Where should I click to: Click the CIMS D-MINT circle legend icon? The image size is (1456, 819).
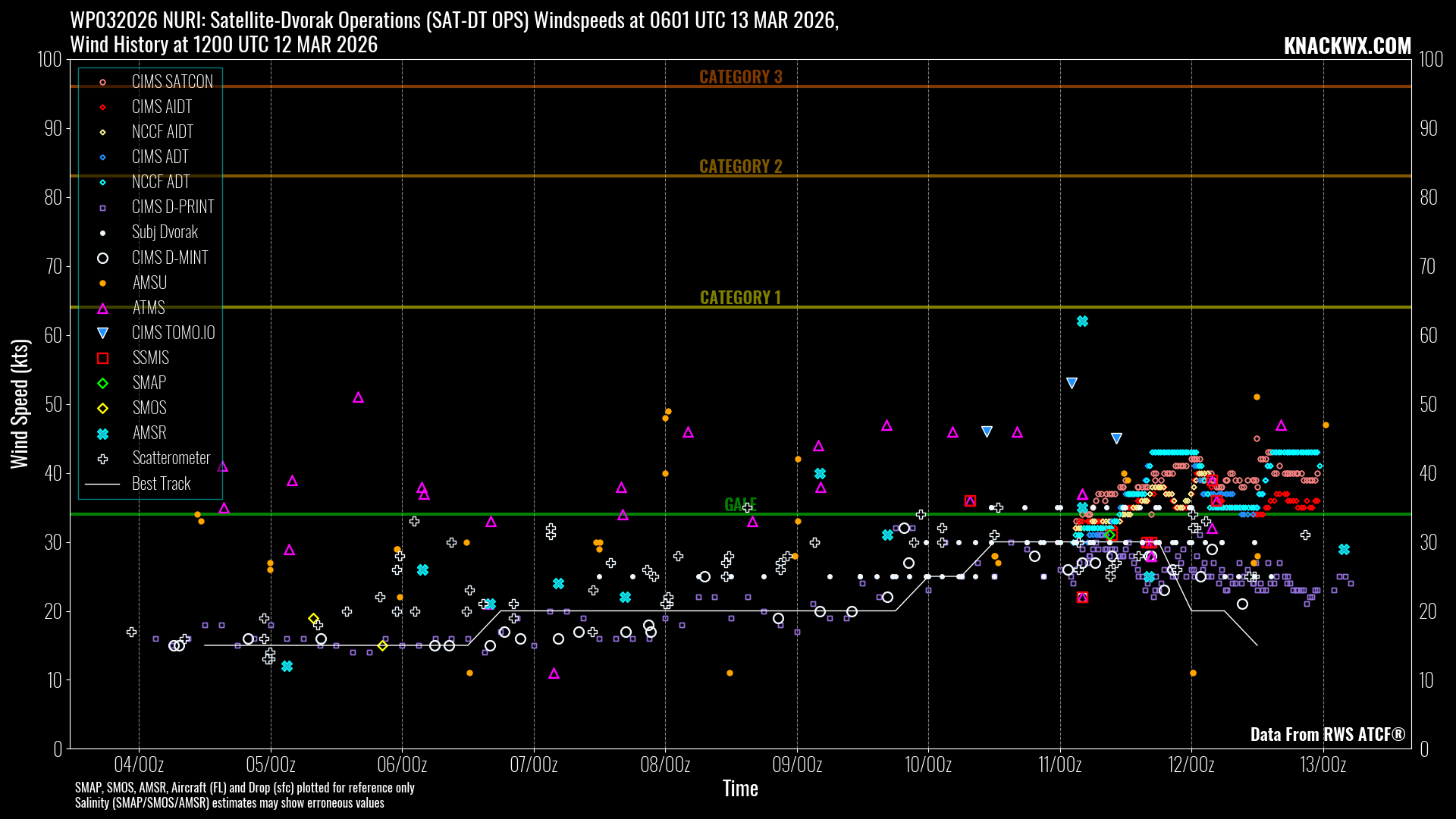point(102,259)
